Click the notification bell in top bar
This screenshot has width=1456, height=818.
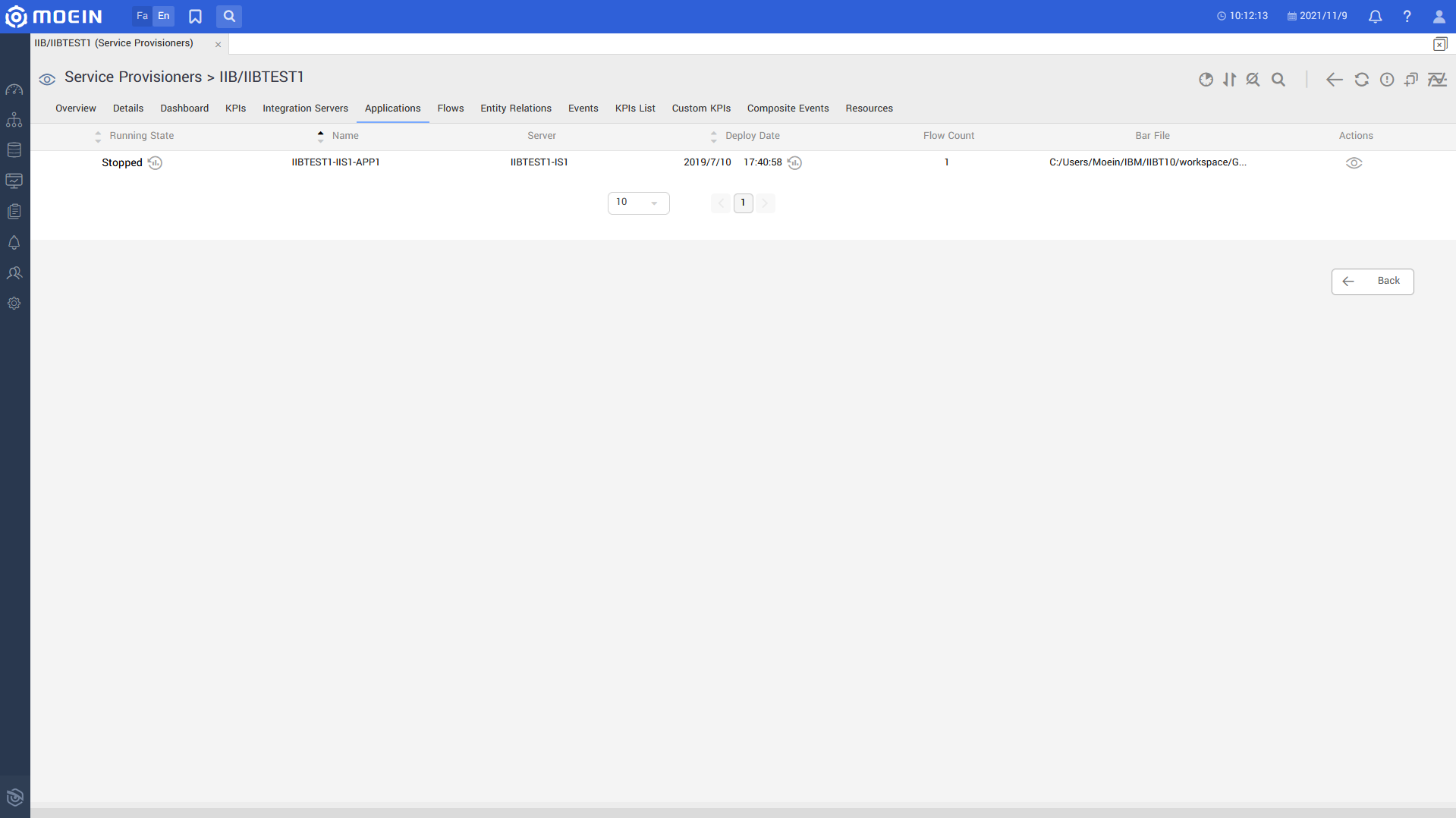1375,16
